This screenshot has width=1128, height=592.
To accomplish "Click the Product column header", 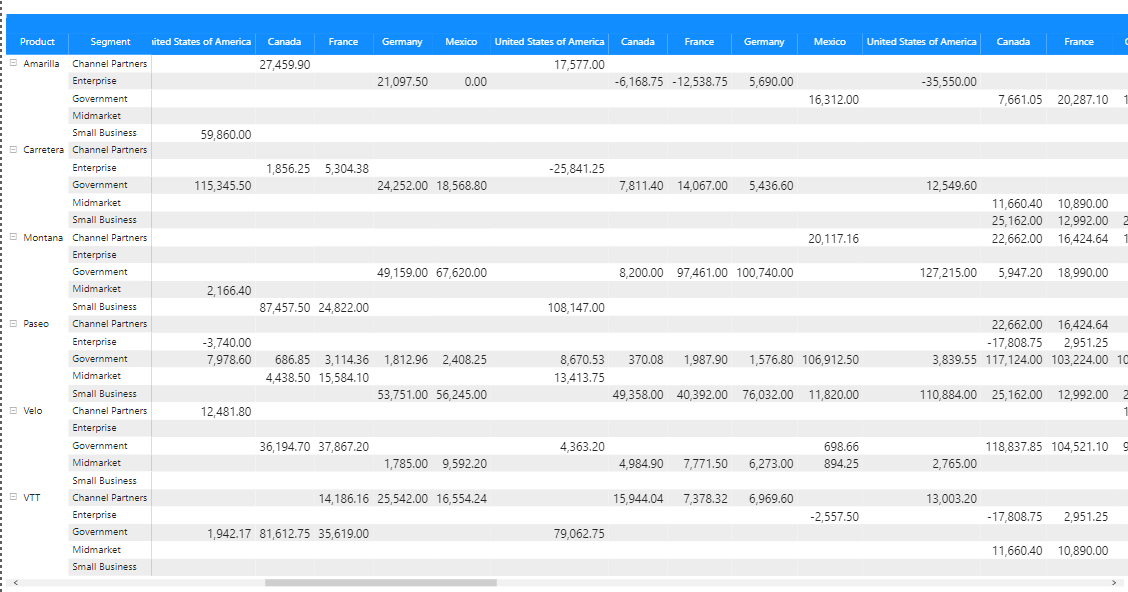I will [37, 42].
